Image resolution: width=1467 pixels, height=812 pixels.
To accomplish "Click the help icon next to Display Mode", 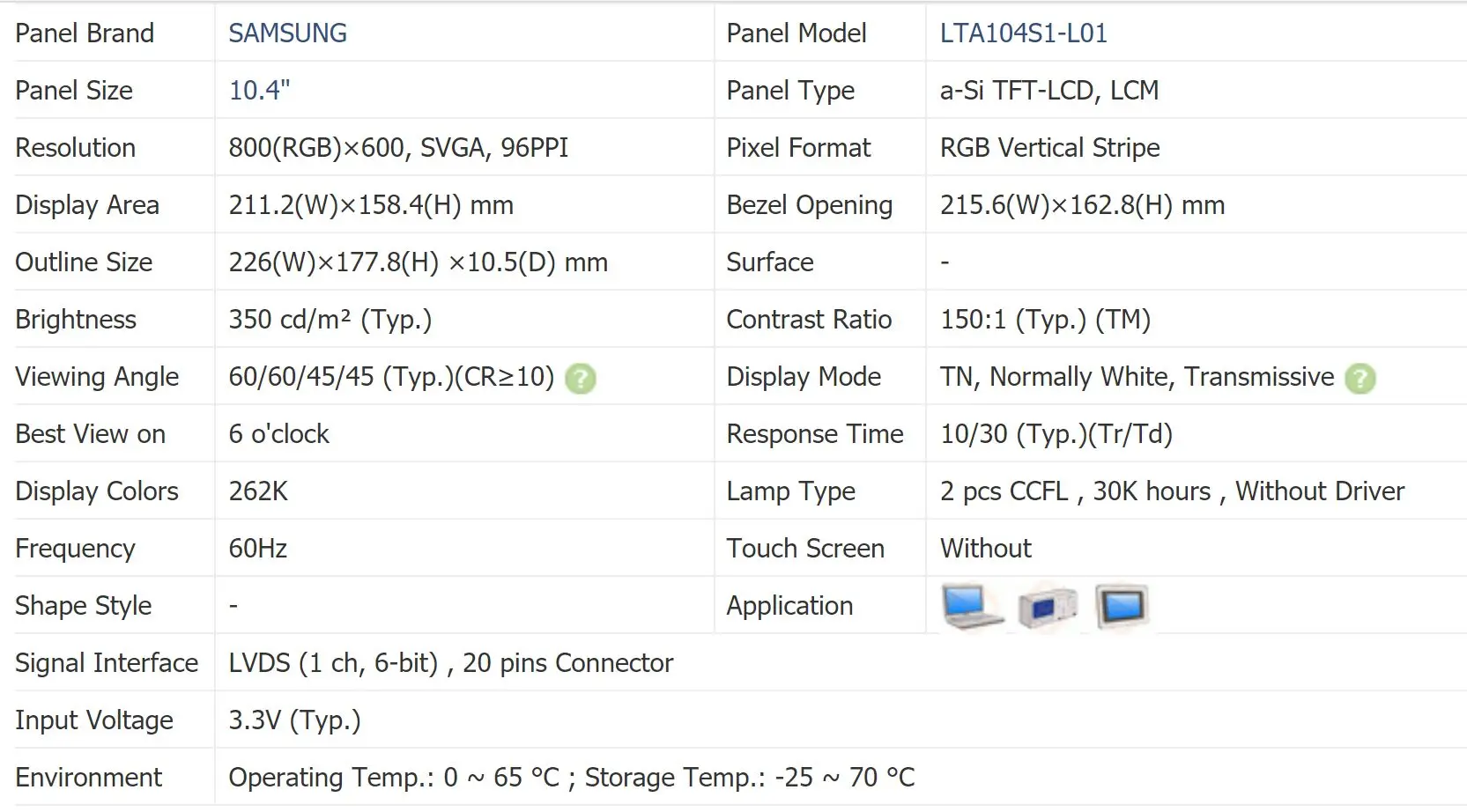I will pyautogui.click(x=1360, y=379).
